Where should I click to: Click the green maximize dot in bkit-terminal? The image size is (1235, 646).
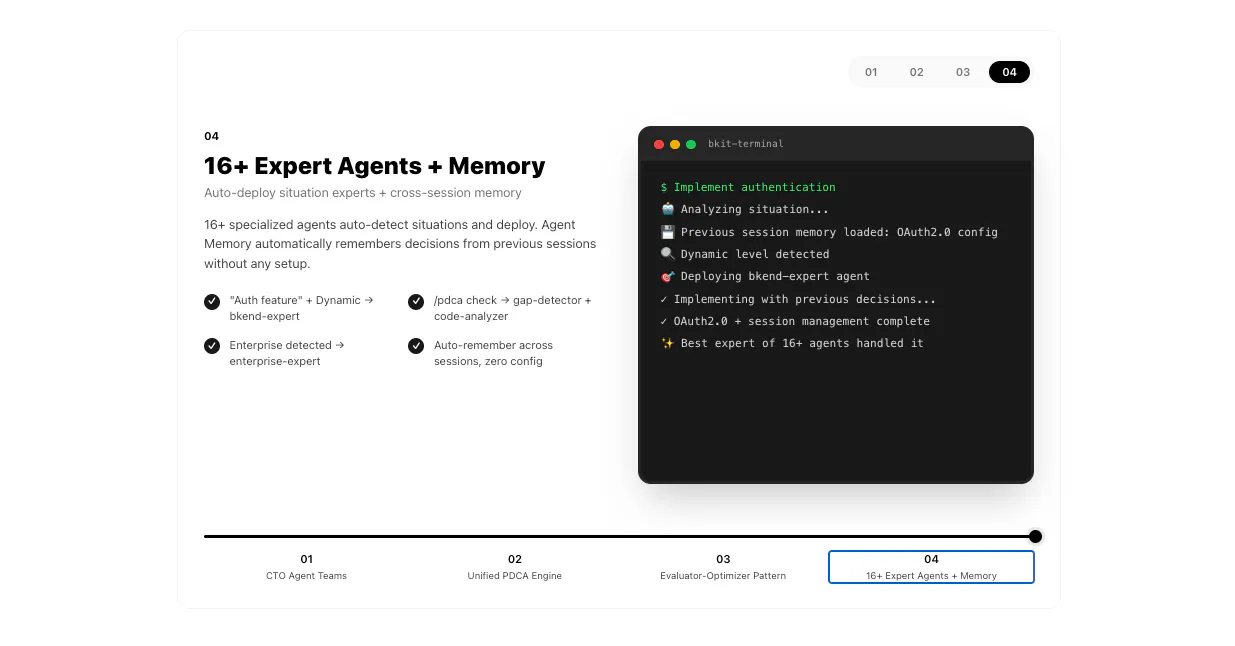click(691, 144)
